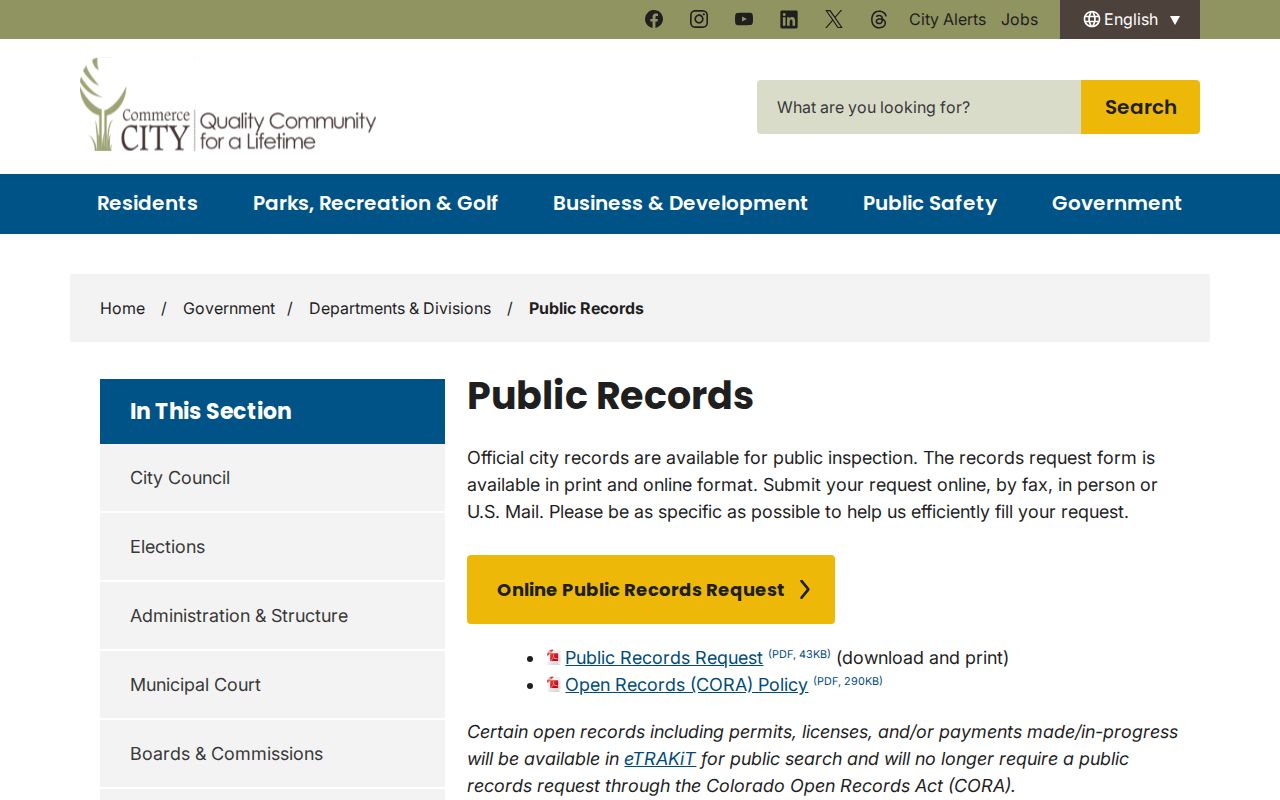Viewport: 1280px width, 800px height.
Task: Go to Departments & Divisions breadcrumb
Action: tap(400, 308)
